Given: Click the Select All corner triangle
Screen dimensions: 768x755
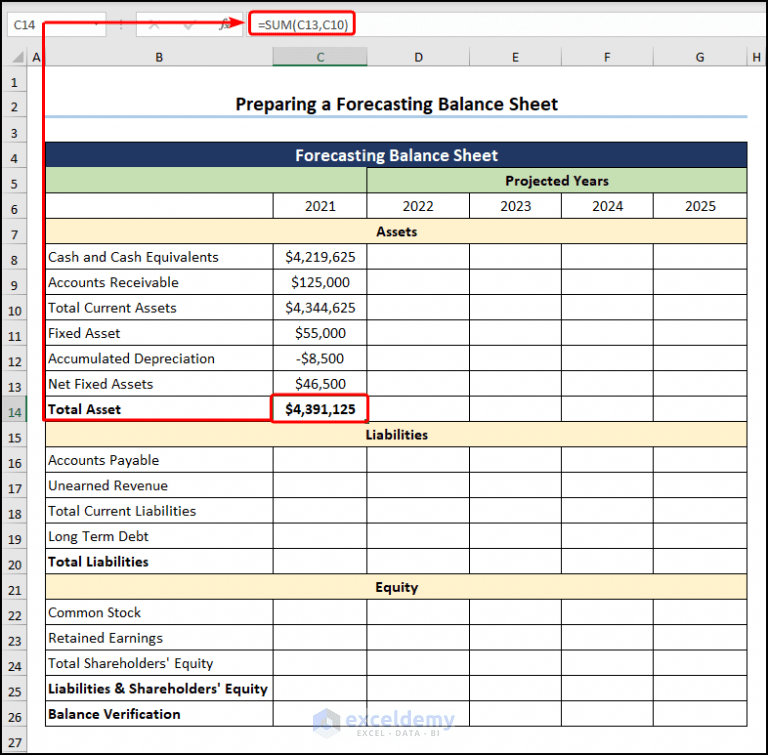Looking at the screenshot, I should click(x=18, y=57).
